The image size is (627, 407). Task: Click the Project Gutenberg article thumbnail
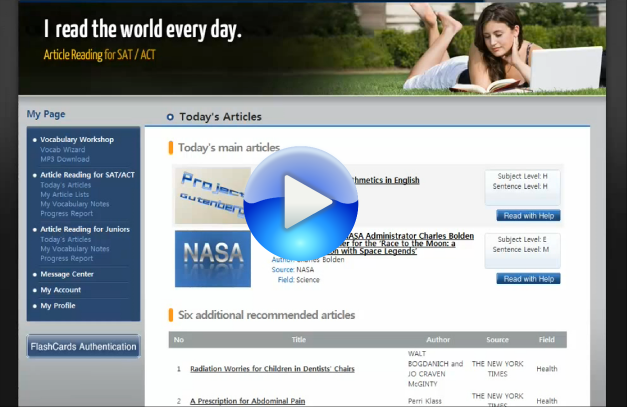tap(213, 196)
